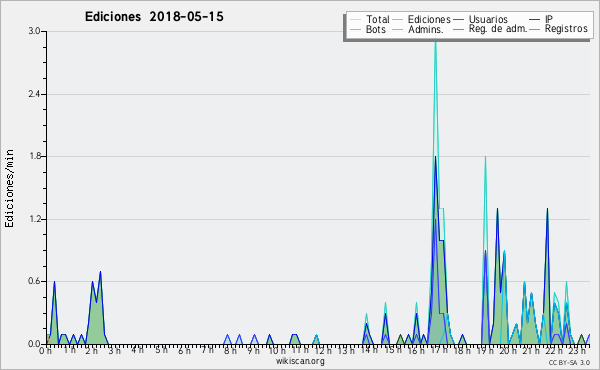Viewport: 600px width, 370px height.
Task: Click the CC BY-SA 3.0 license text
Action: (x=569, y=362)
